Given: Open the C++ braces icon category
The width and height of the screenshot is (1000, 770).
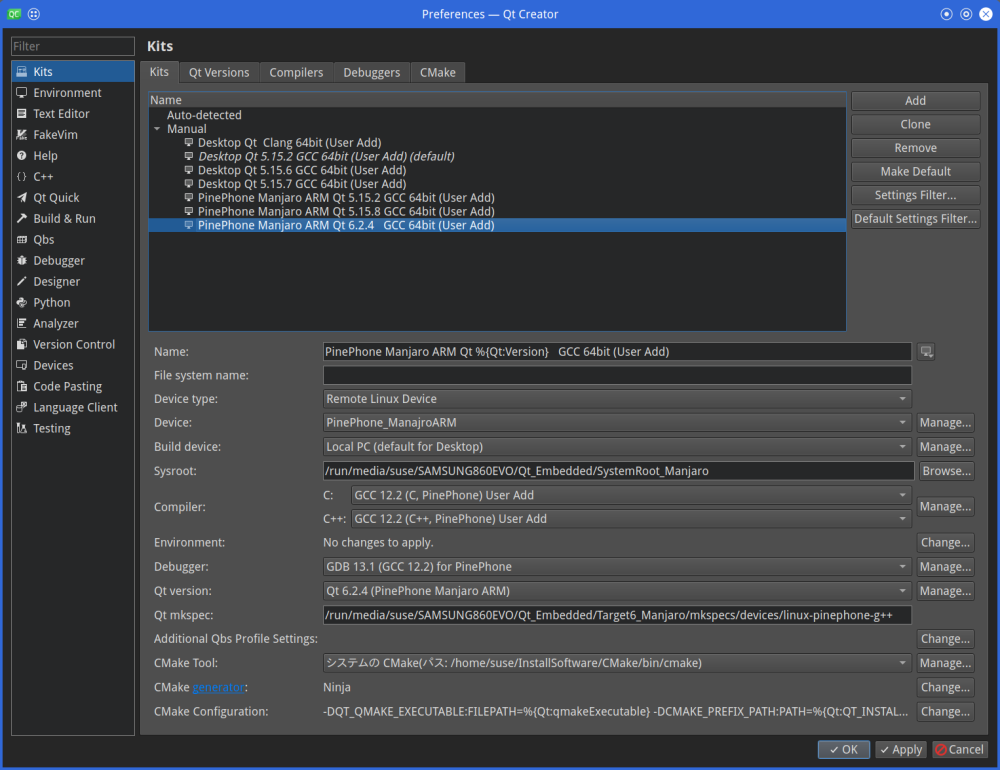Looking at the screenshot, I should (x=22, y=177).
